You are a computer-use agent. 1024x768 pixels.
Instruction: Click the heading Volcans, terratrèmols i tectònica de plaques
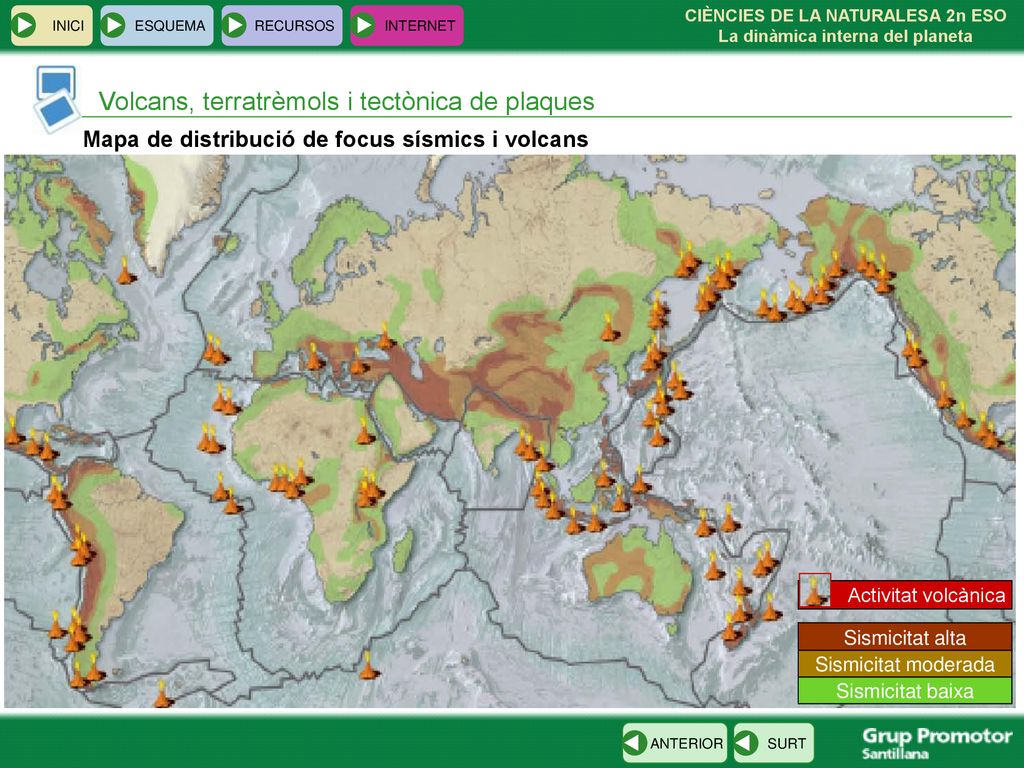pyautogui.click(x=346, y=101)
